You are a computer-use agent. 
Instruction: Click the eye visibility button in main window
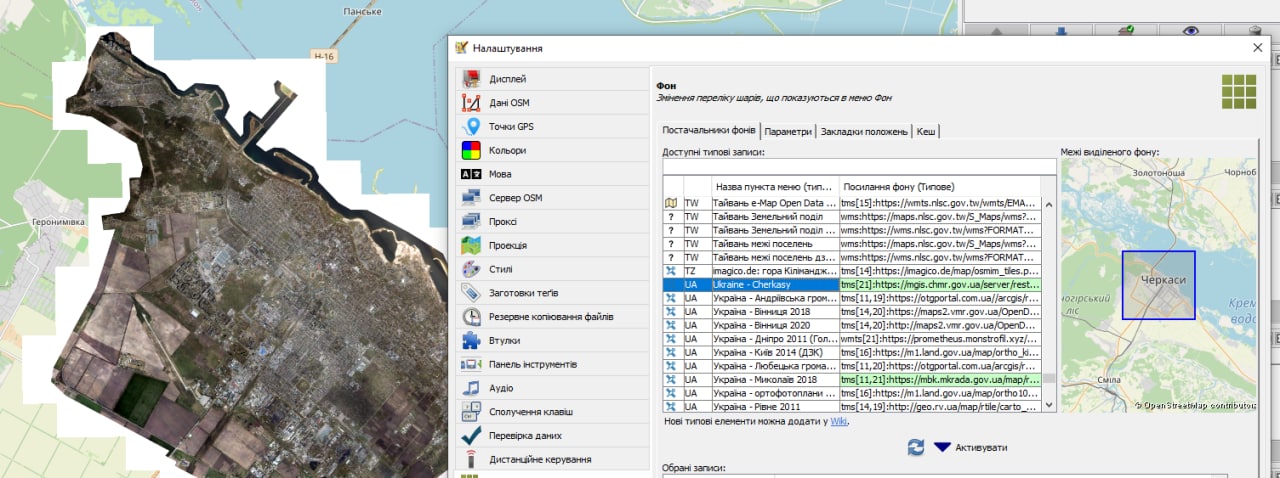1190,31
